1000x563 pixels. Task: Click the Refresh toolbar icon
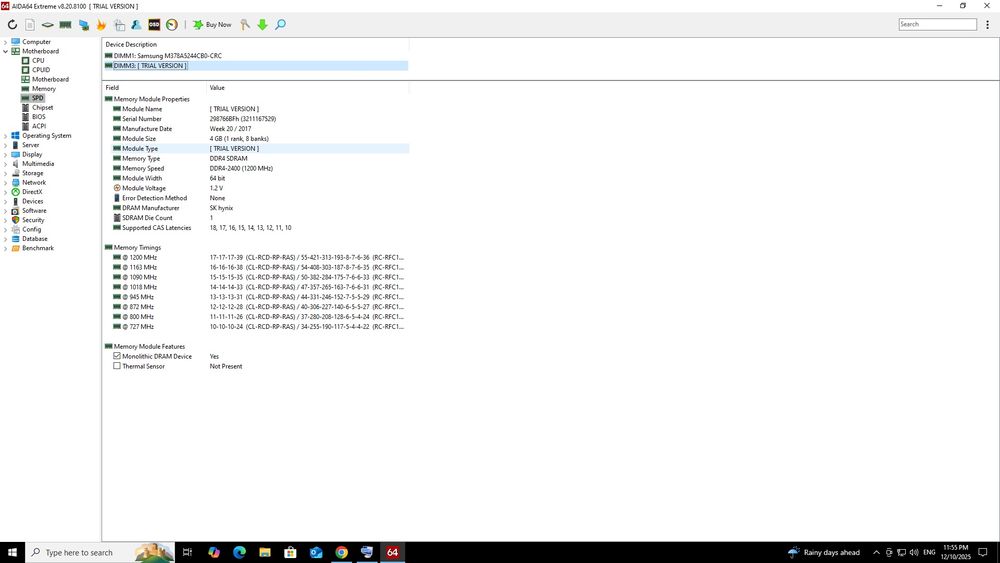tap(12, 25)
